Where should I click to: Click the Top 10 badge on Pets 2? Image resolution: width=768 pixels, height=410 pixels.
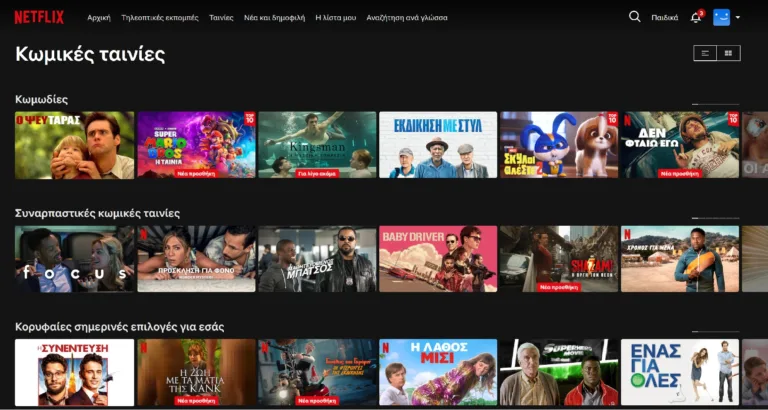612,119
